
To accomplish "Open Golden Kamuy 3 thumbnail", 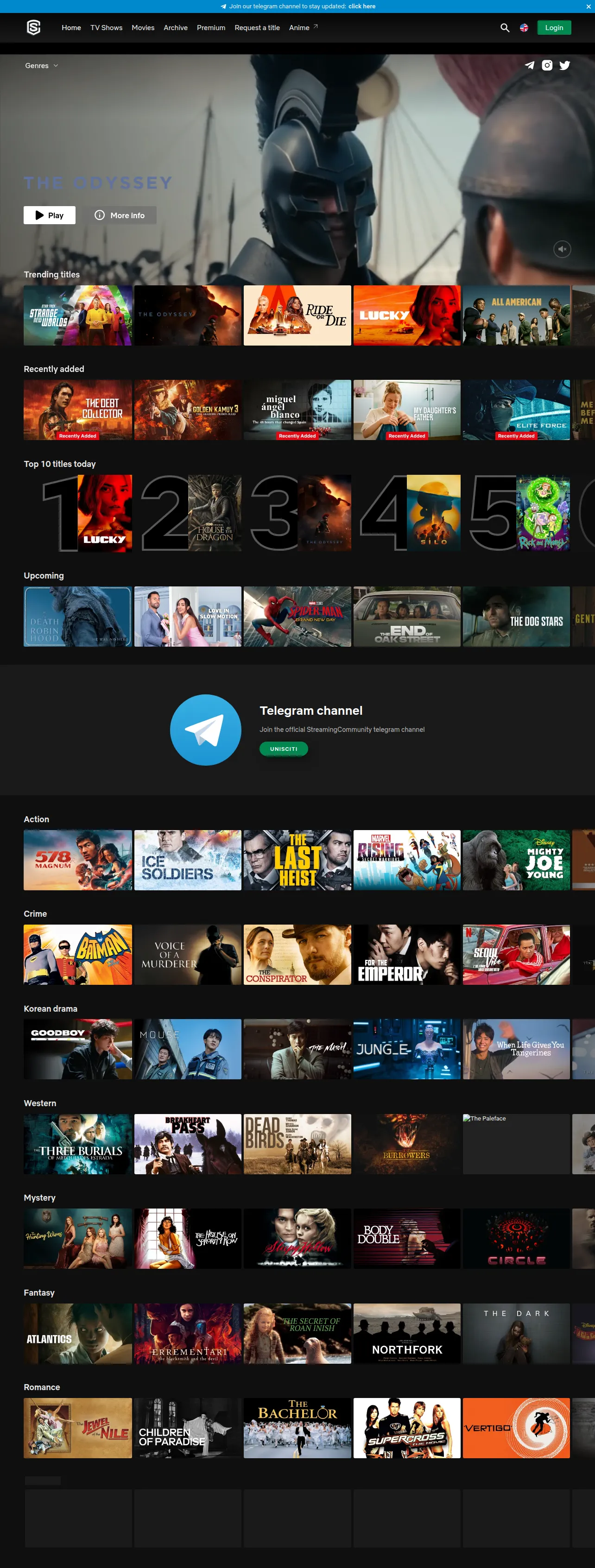I will tap(188, 410).
